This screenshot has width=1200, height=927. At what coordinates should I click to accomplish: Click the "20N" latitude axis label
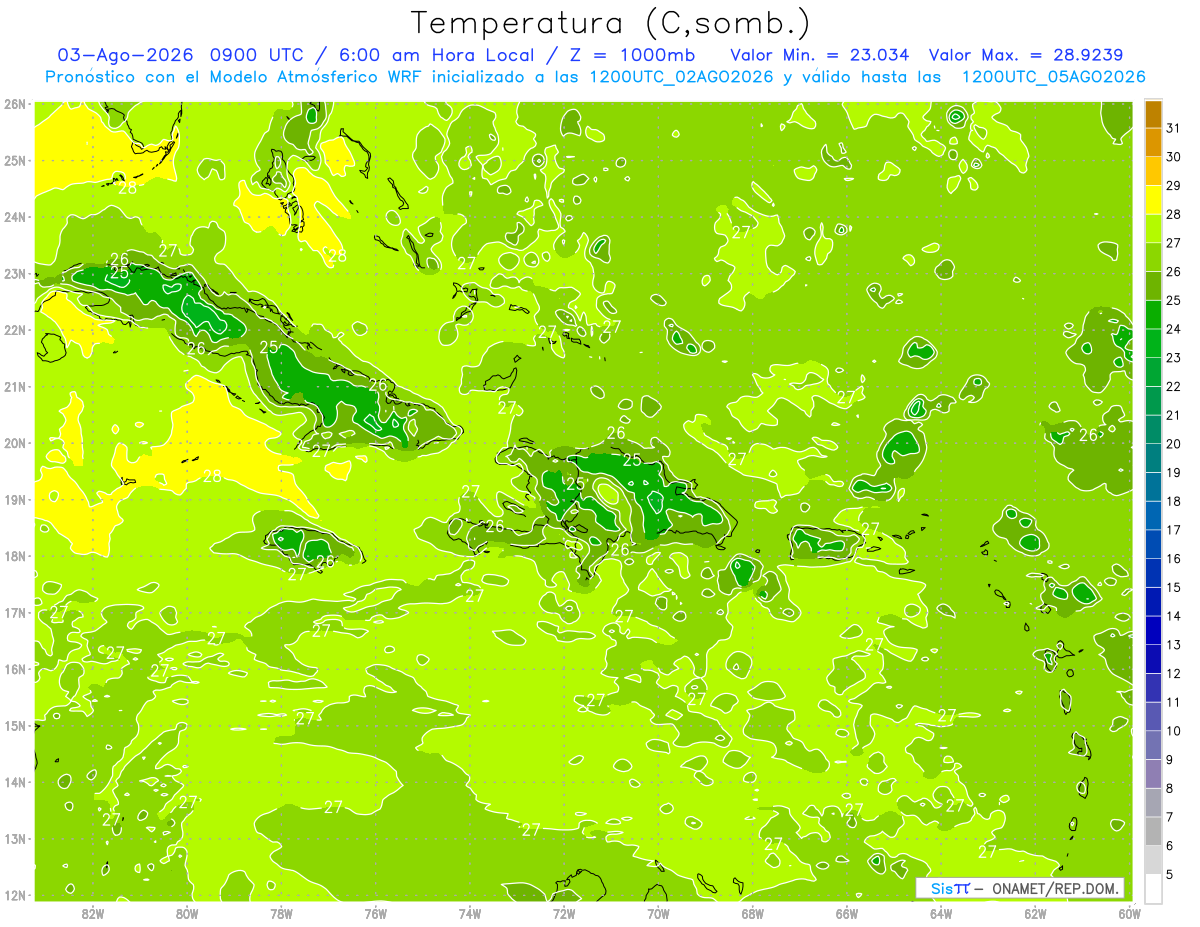[x=15, y=443]
